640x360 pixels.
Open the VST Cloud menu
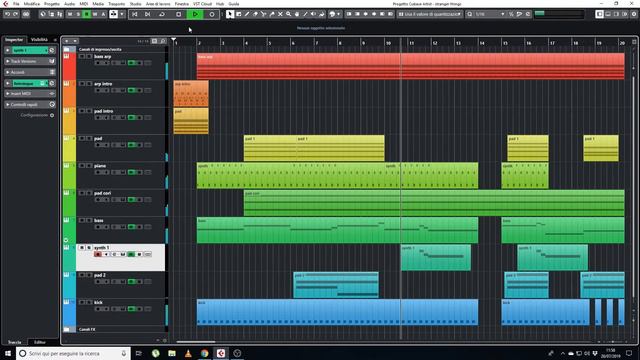point(202,4)
